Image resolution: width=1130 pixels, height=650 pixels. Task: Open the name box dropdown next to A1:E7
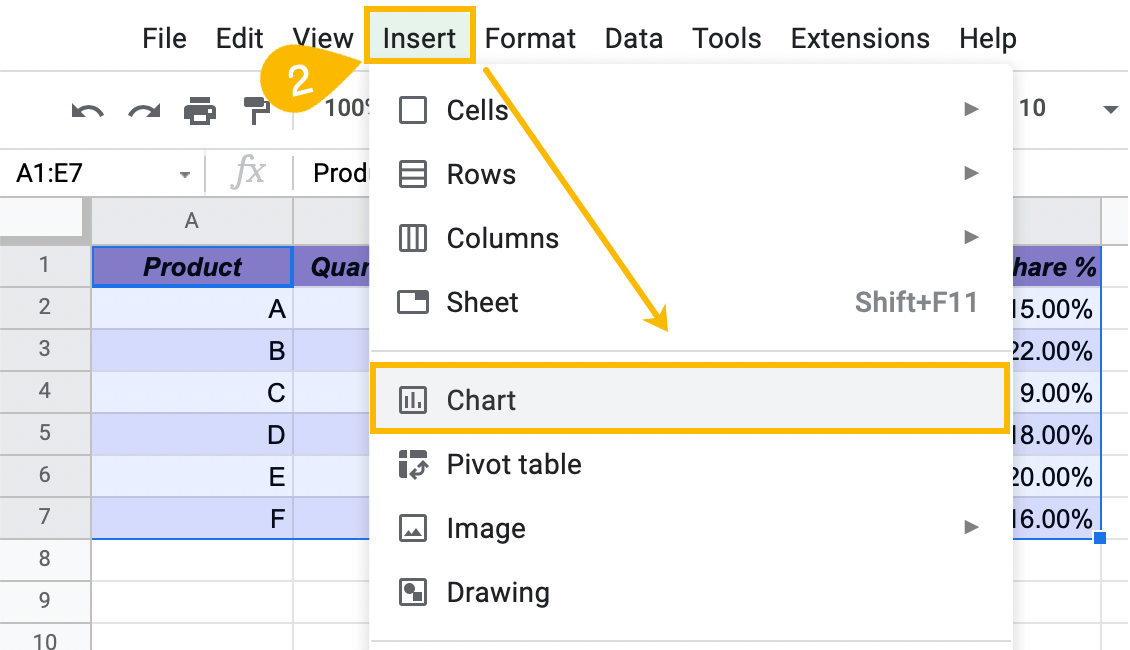(186, 172)
